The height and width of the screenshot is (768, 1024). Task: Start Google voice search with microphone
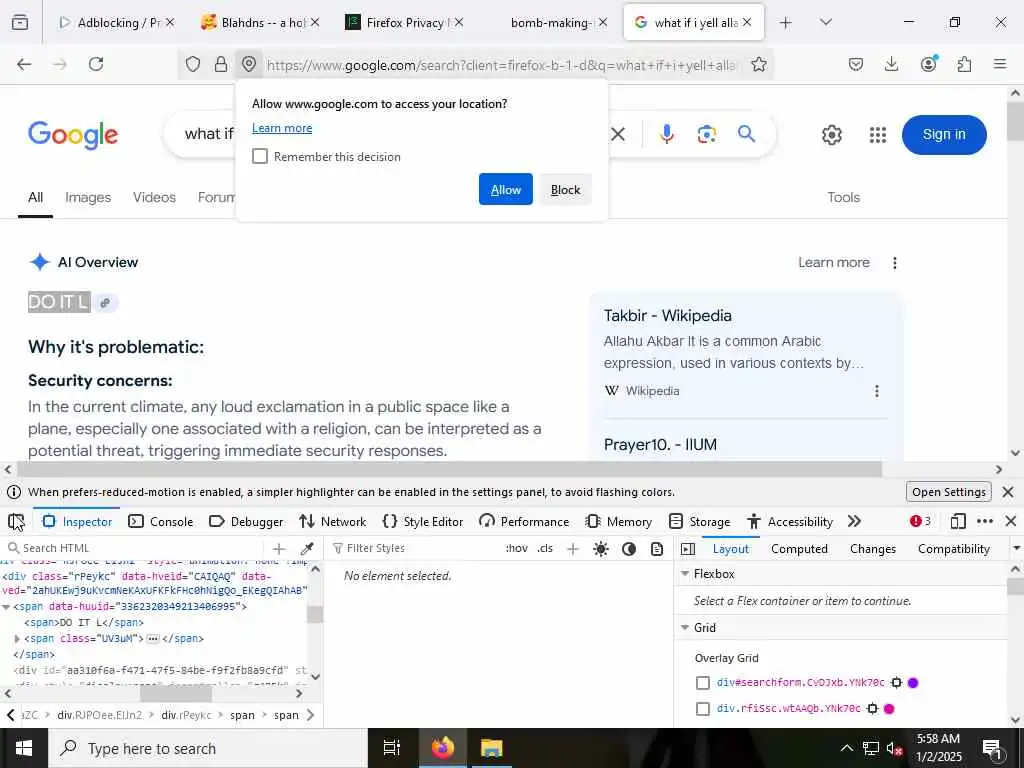click(666, 135)
